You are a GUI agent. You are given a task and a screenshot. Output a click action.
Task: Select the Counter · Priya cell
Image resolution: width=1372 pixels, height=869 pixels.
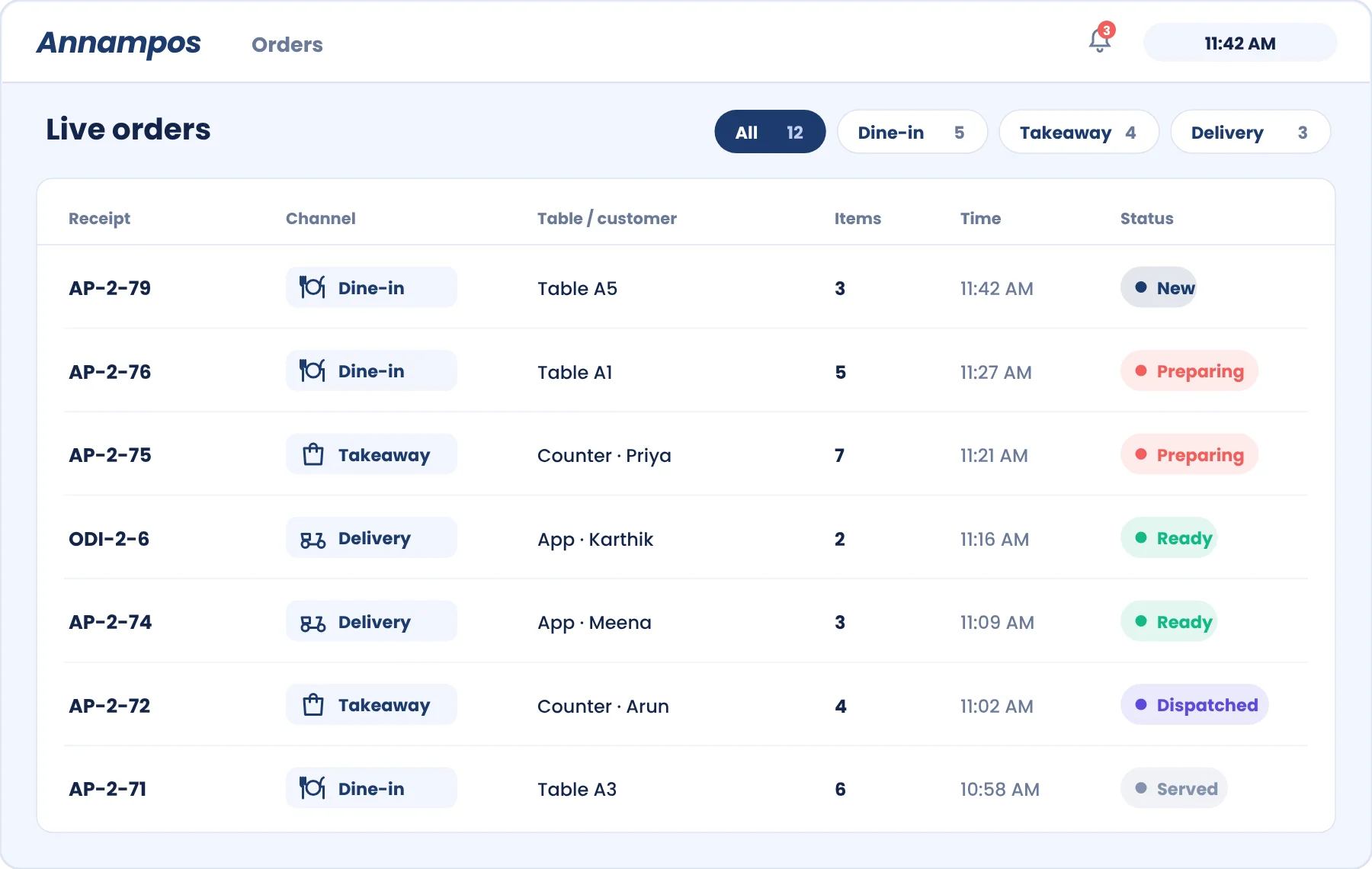(x=604, y=456)
